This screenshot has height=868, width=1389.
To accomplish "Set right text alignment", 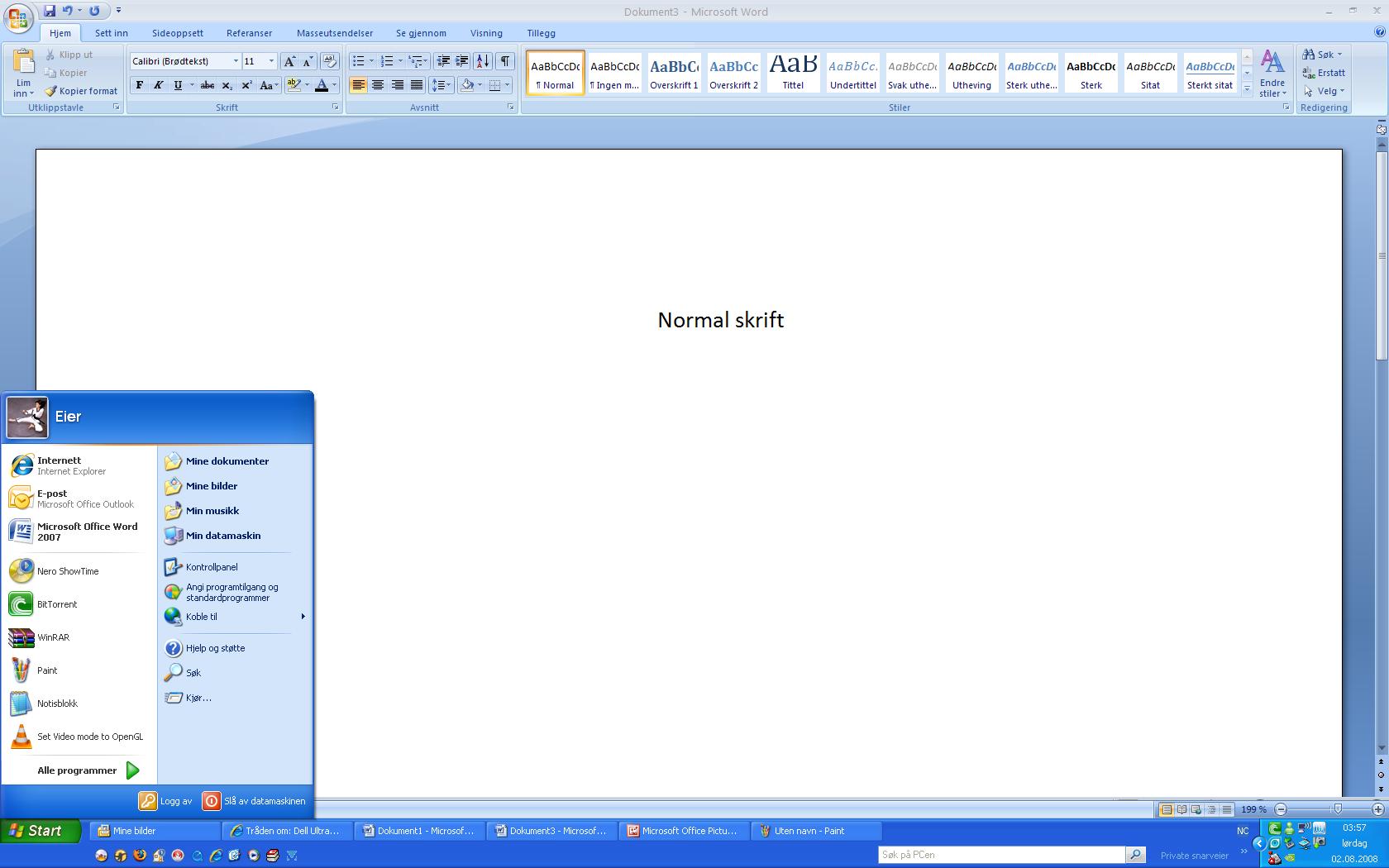I will coord(398,85).
